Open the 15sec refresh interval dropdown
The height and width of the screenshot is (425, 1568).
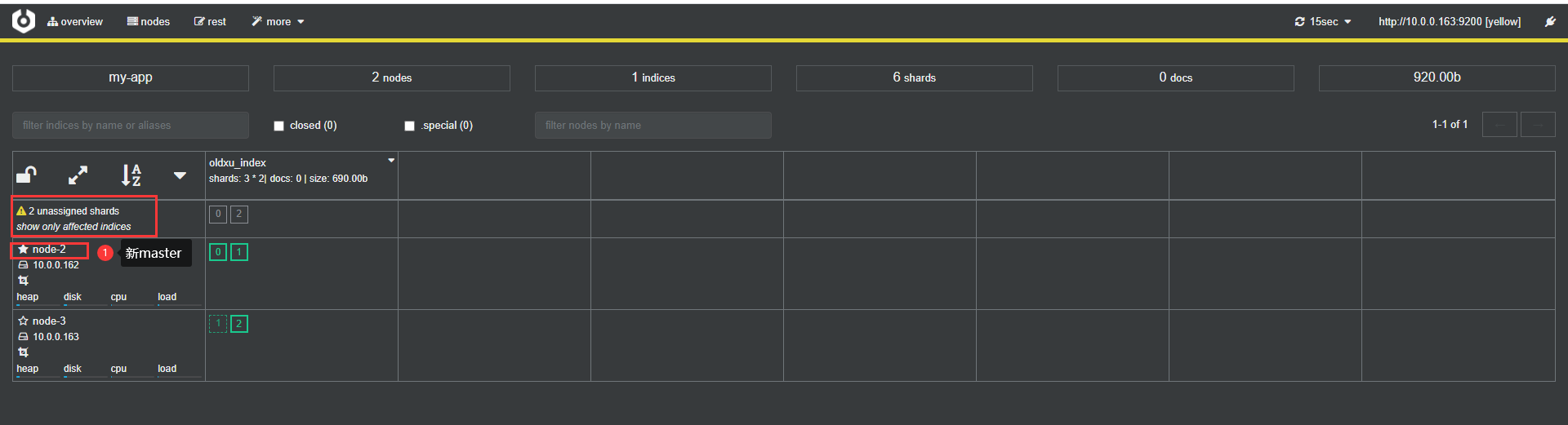(x=1323, y=22)
